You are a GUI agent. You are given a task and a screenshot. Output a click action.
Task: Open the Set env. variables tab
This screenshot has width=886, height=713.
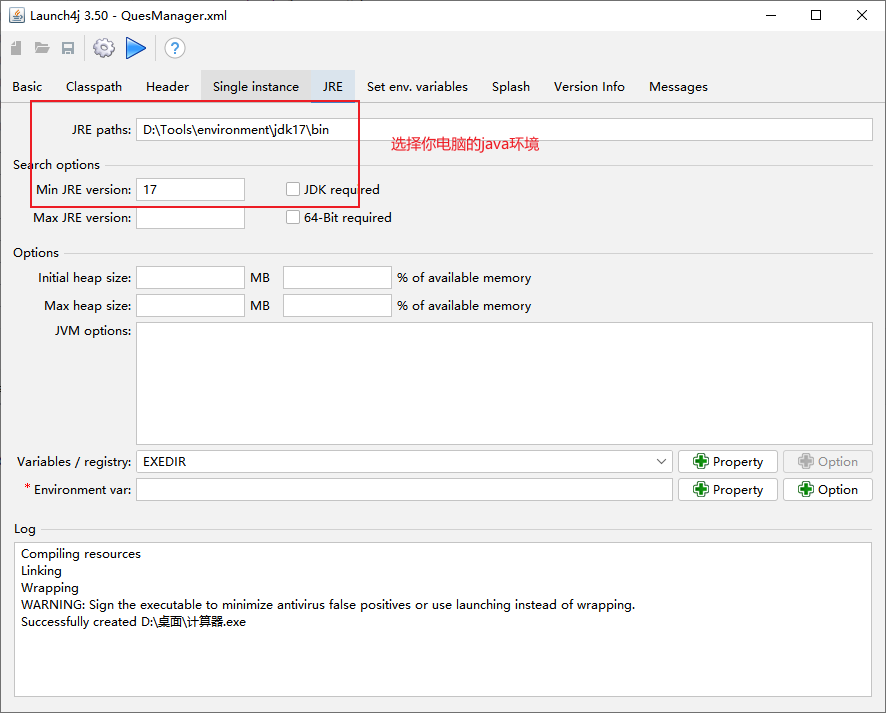point(417,87)
